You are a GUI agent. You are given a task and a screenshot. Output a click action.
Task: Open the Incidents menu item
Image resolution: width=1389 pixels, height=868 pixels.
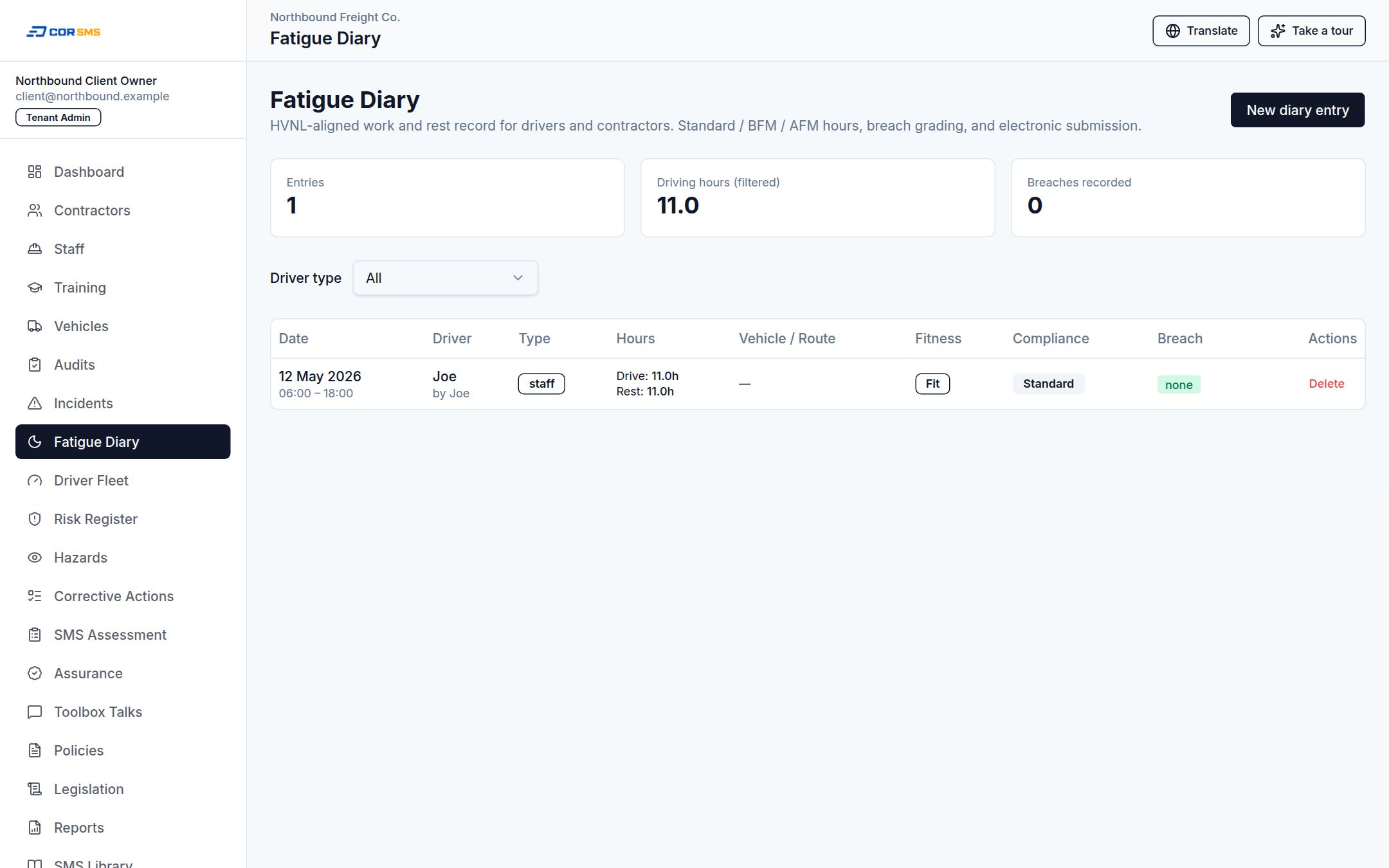[x=123, y=403]
